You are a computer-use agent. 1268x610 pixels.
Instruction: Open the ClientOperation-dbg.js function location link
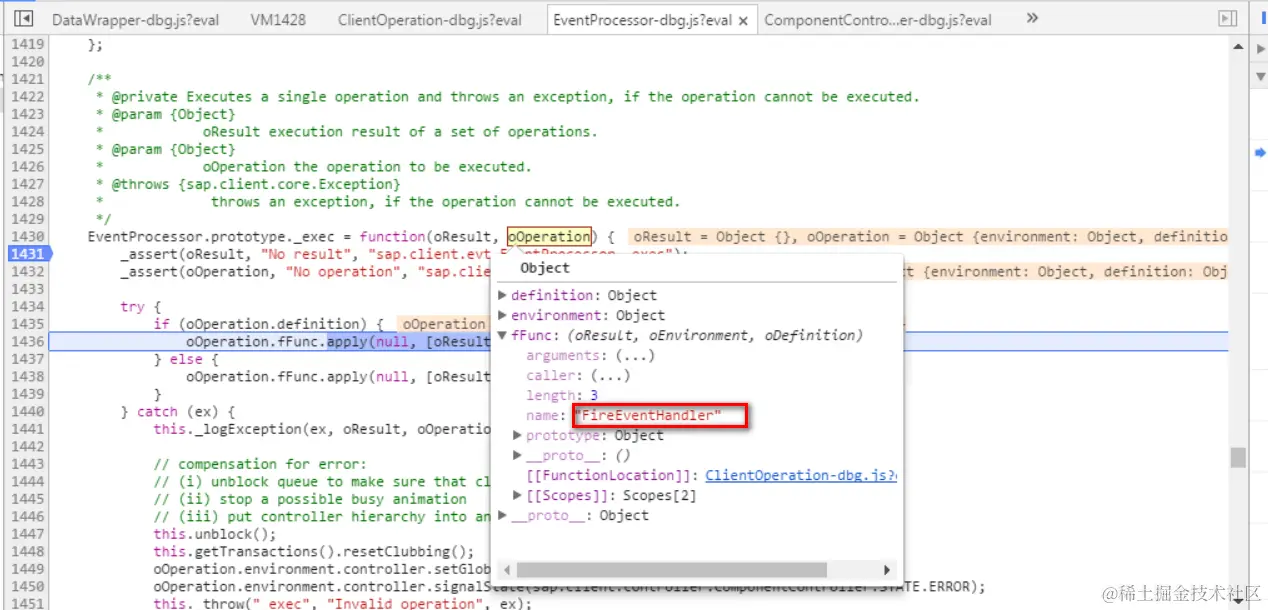pyautogui.click(x=801, y=475)
